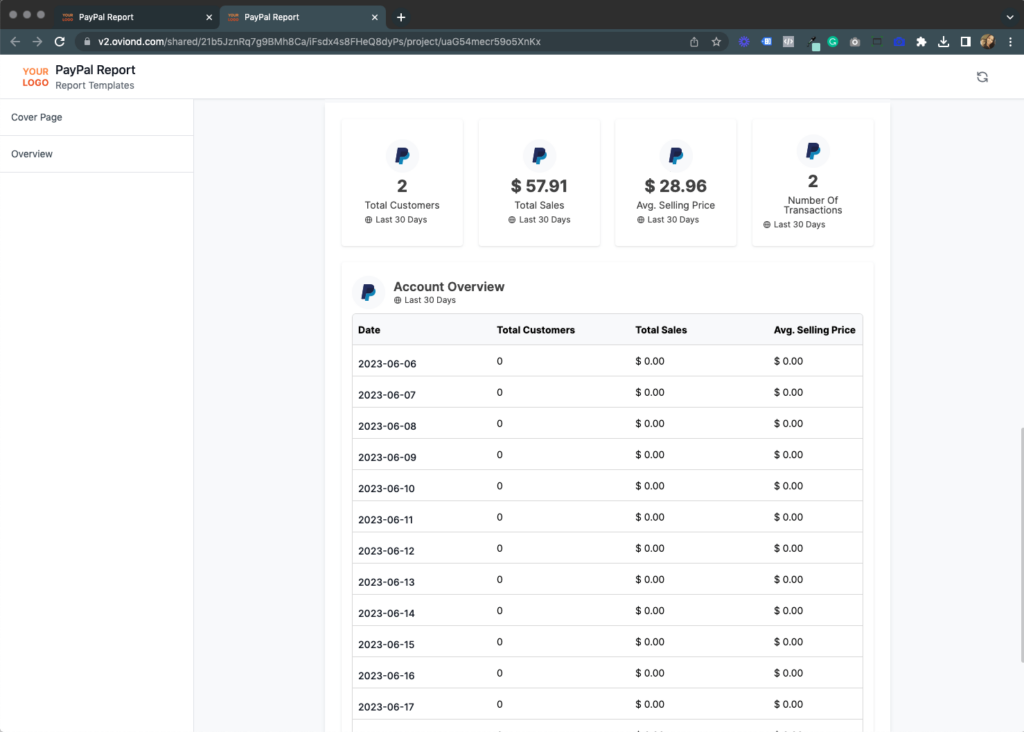The image size is (1024, 732).
Task: Reload the page with the browser reload button
Action: click(59, 42)
